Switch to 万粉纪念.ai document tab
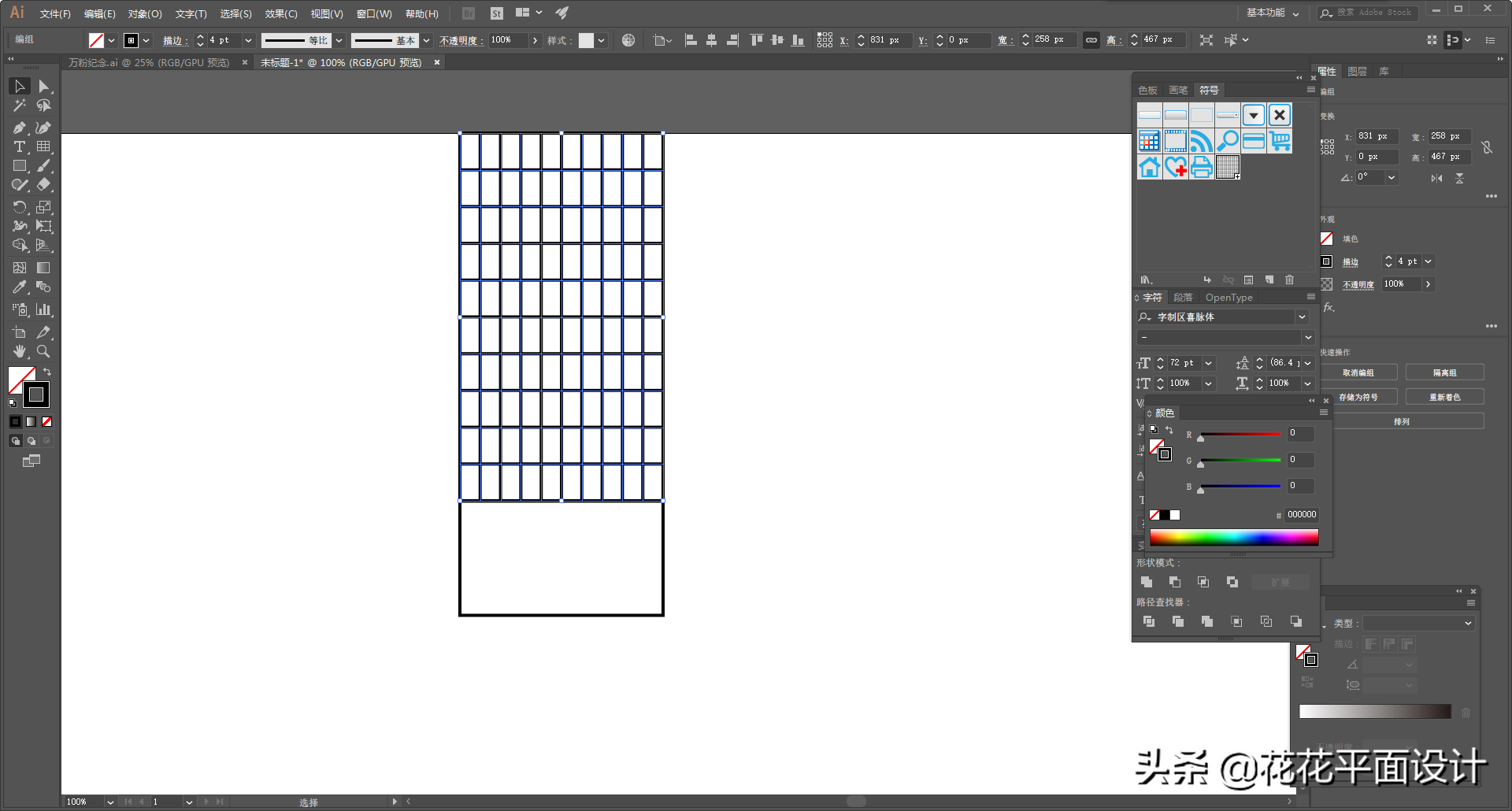The width and height of the screenshot is (1512, 811). [149, 63]
